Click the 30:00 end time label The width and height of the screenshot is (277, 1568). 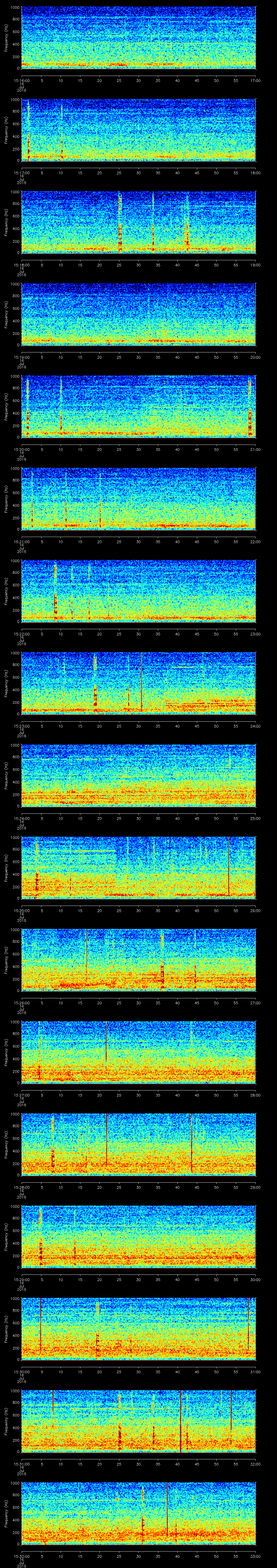255,1279
